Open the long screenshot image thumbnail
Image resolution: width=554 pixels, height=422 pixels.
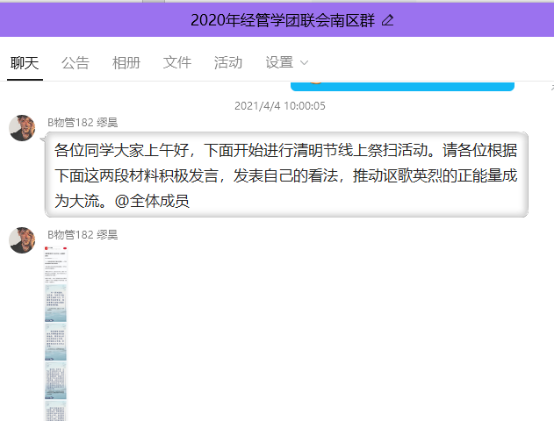(x=55, y=334)
